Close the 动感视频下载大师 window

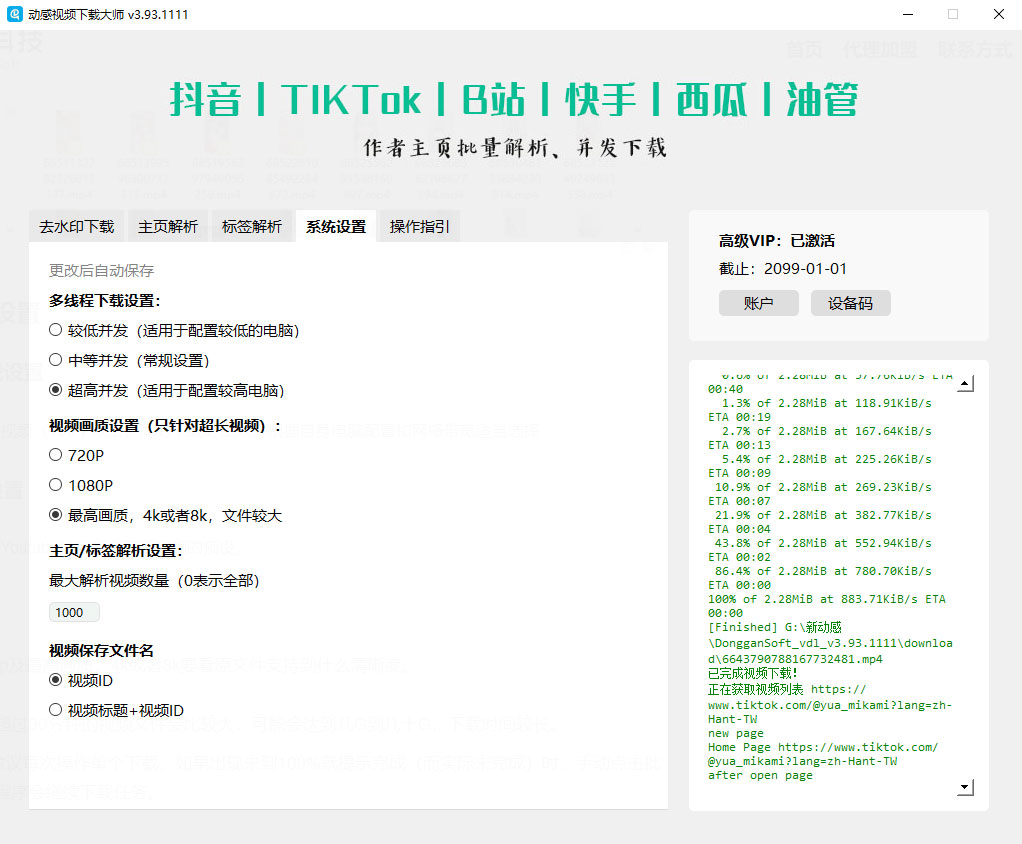999,14
